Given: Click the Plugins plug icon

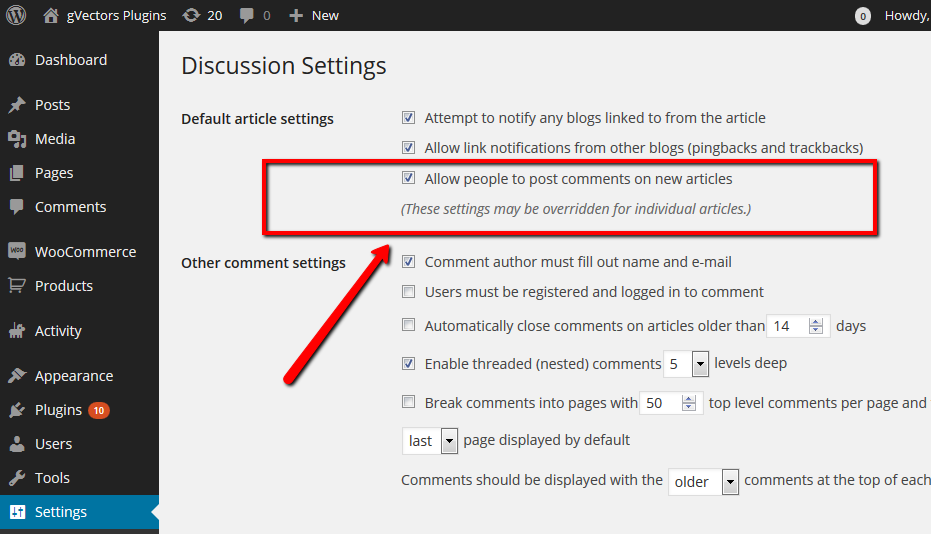Looking at the screenshot, I should click(17, 410).
